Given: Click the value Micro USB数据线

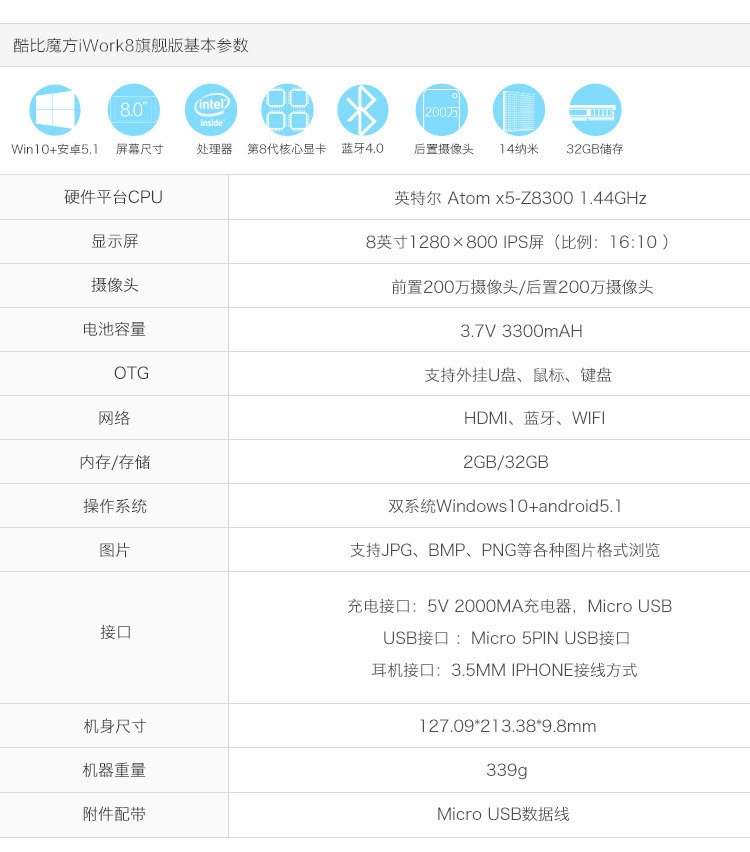Looking at the screenshot, I should coord(503,814).
